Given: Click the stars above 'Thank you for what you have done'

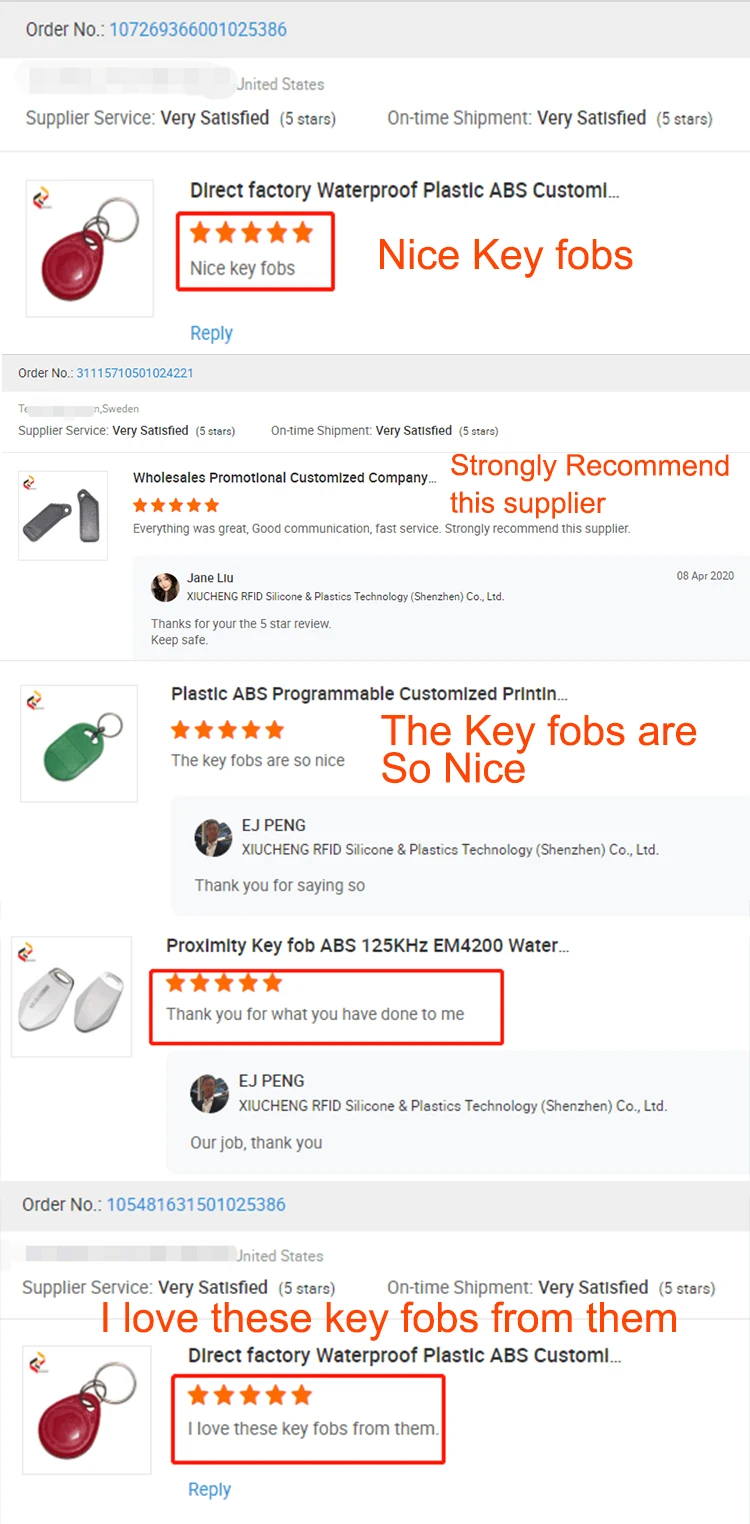Looking at the screenshot, I should point(223,983).
